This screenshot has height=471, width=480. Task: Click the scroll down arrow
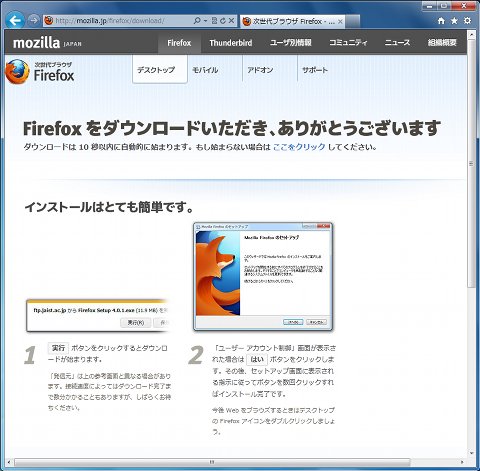[x=471, y=453]
